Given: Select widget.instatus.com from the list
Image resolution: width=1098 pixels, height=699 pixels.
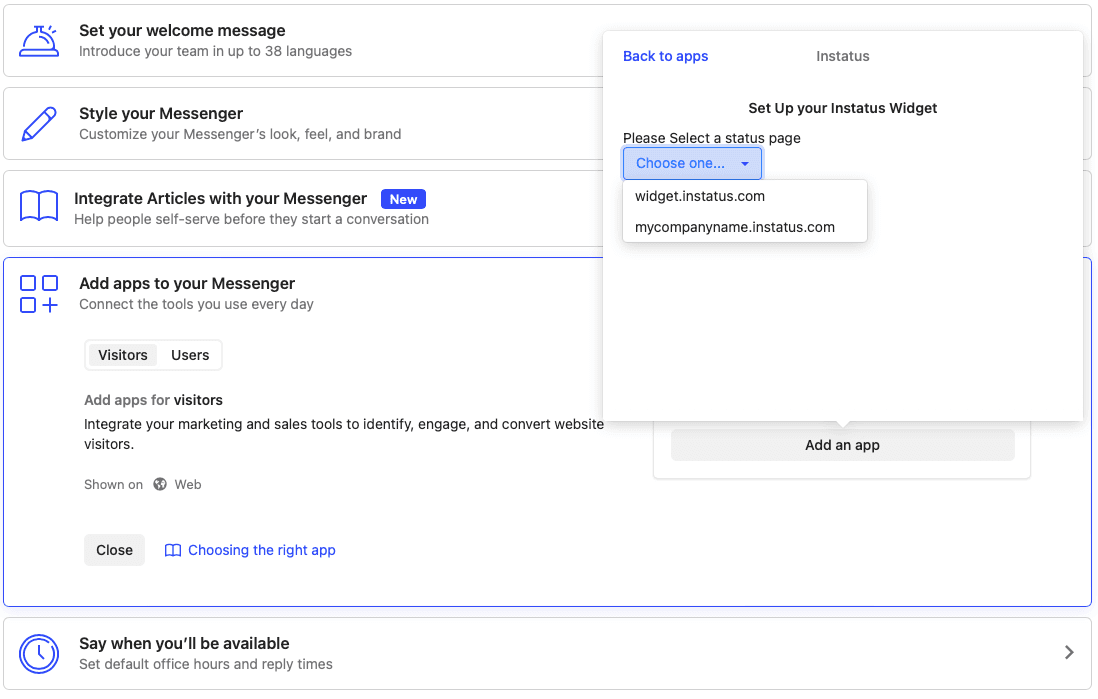Looking at the screenshot, I should click(700, 196).
